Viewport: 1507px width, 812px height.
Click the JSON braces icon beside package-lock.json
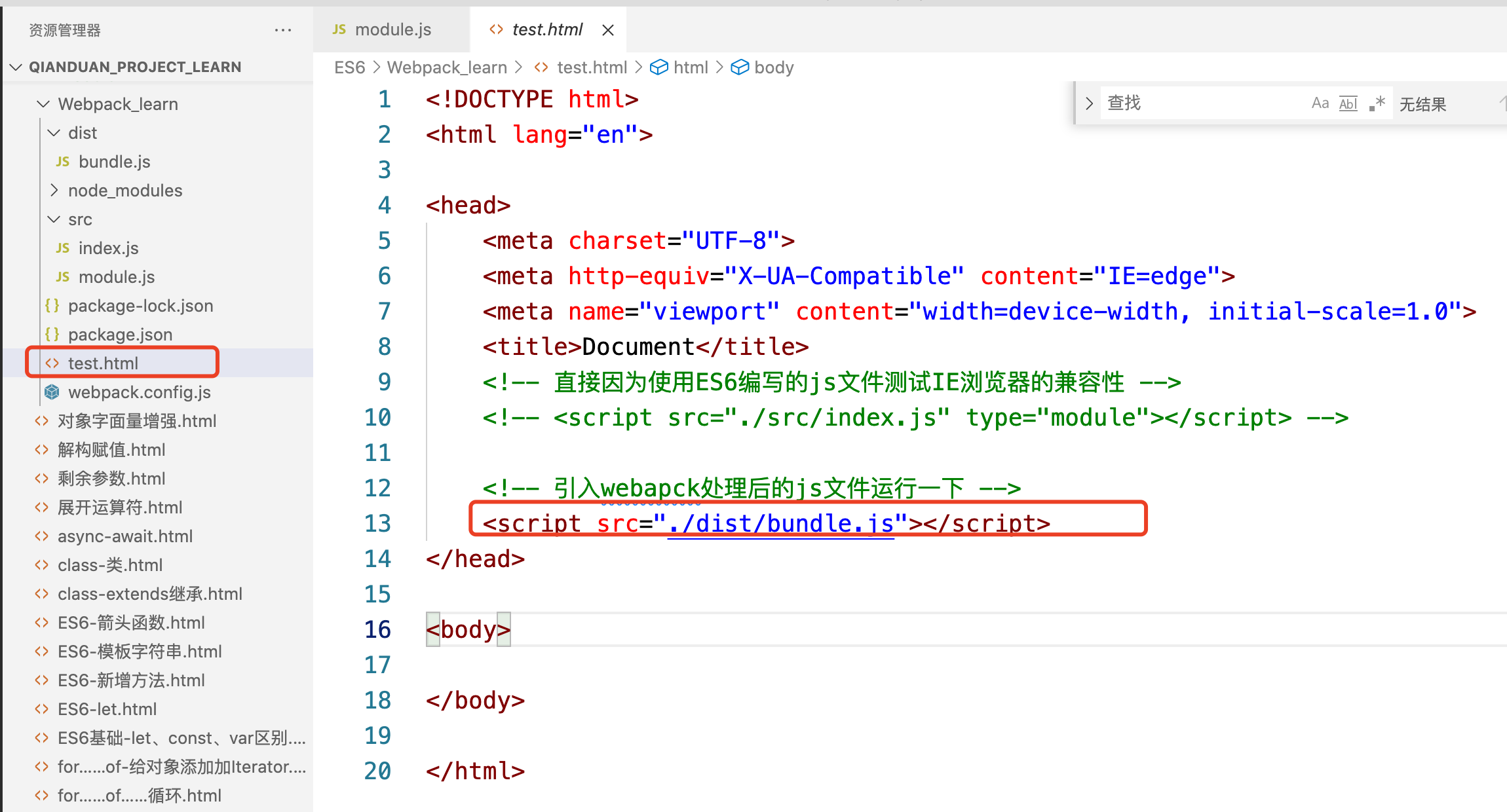click(x=52, y=306)
